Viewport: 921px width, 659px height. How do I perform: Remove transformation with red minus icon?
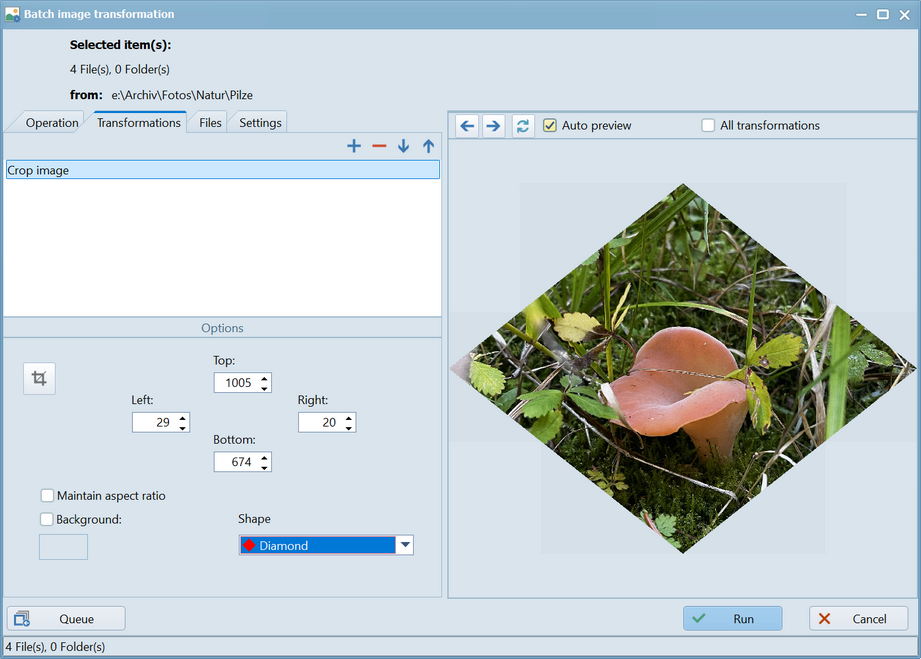tap(379, 146)
